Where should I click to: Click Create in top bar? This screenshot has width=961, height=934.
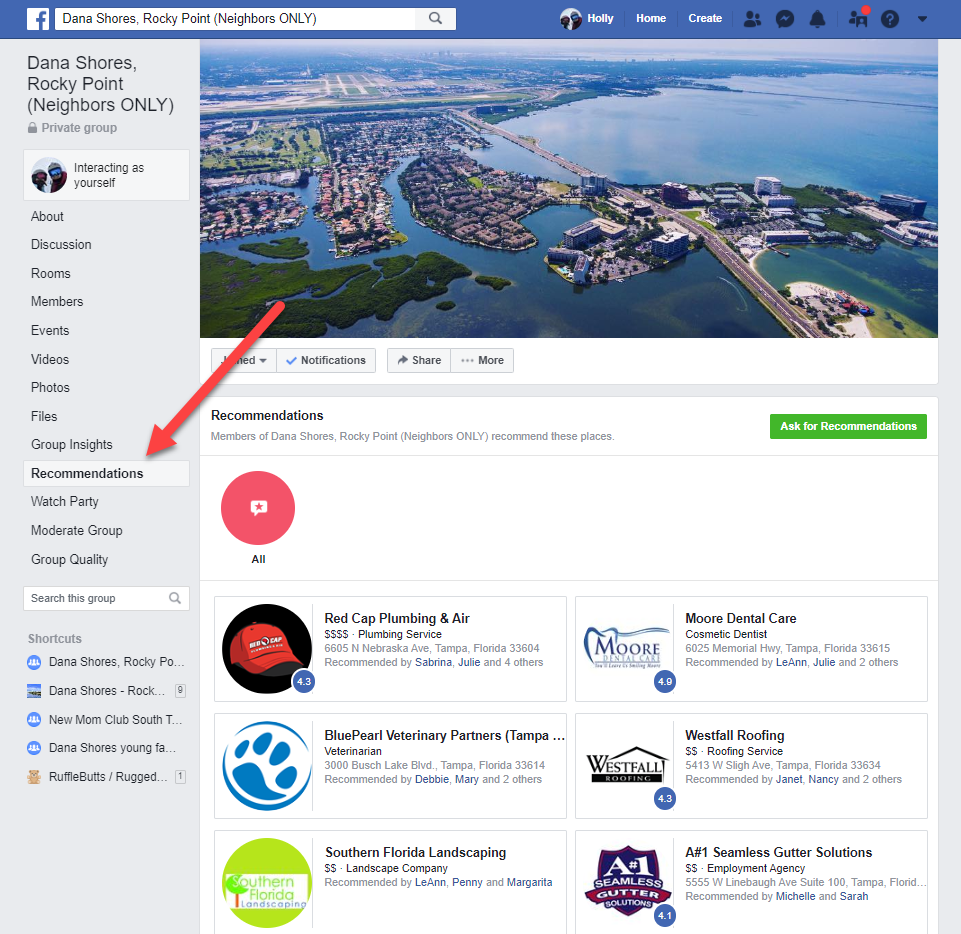click(x=705, y=18)
